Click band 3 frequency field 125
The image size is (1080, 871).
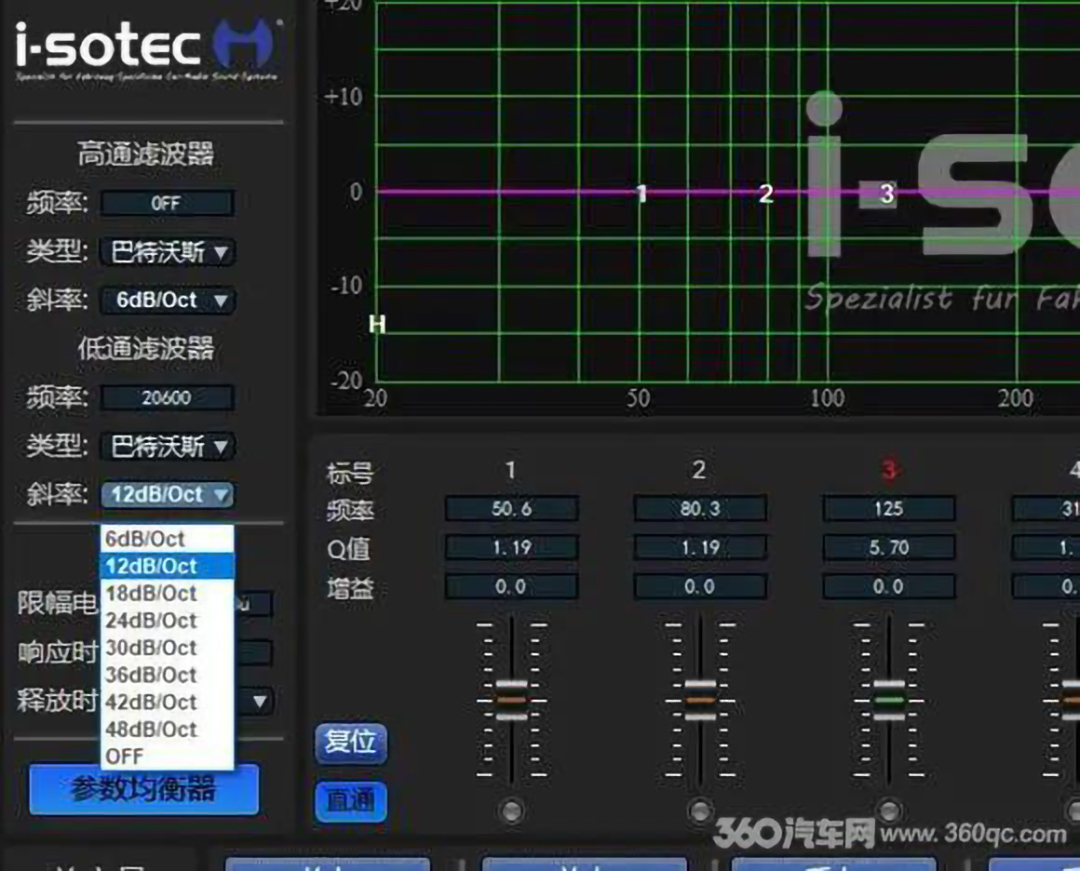889,509
